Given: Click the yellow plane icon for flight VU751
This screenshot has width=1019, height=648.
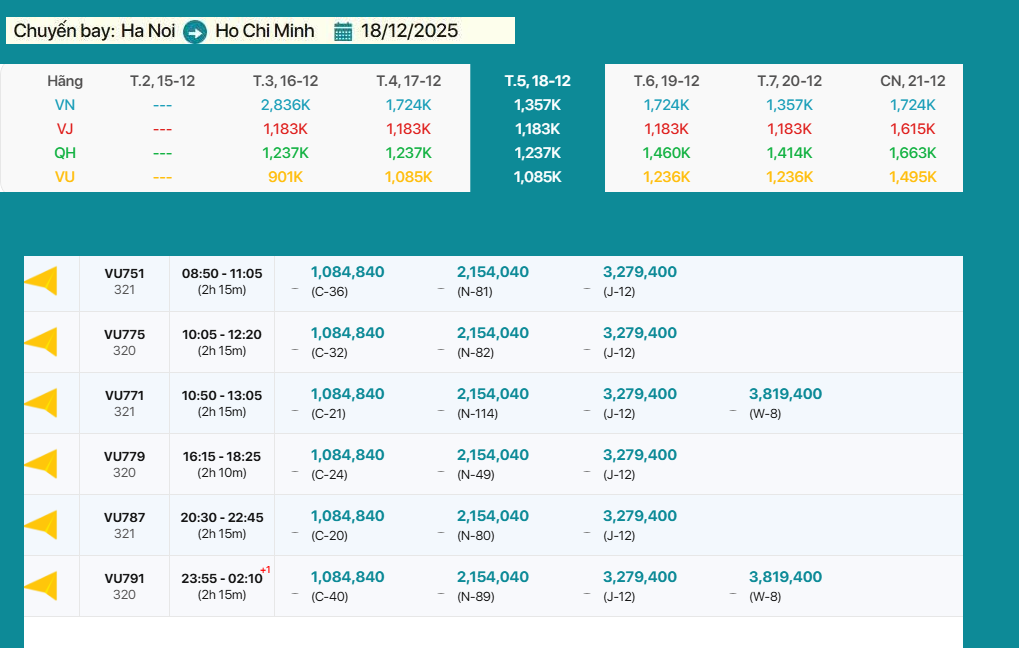Looking at the screenshot, I should point(41,282).
